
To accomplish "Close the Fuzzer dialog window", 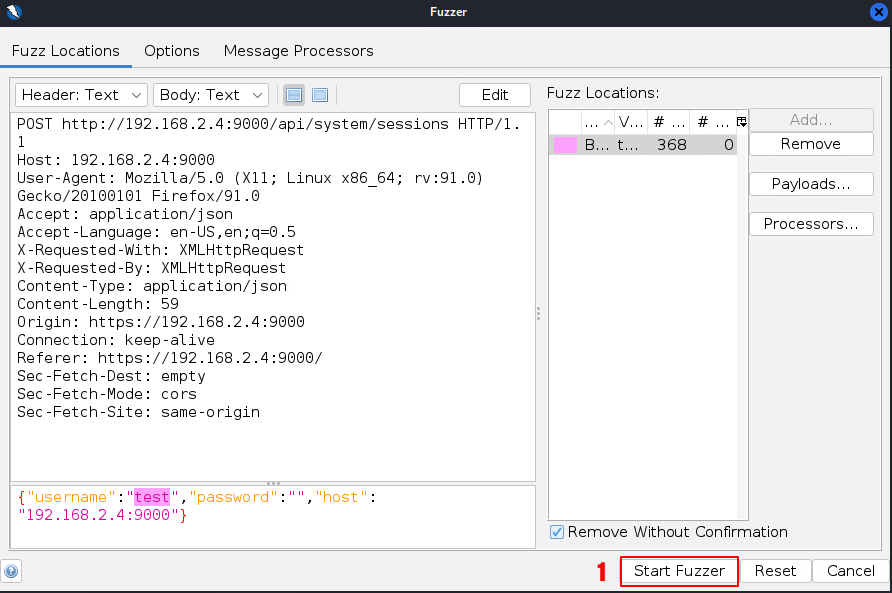I will click(879, 12).
